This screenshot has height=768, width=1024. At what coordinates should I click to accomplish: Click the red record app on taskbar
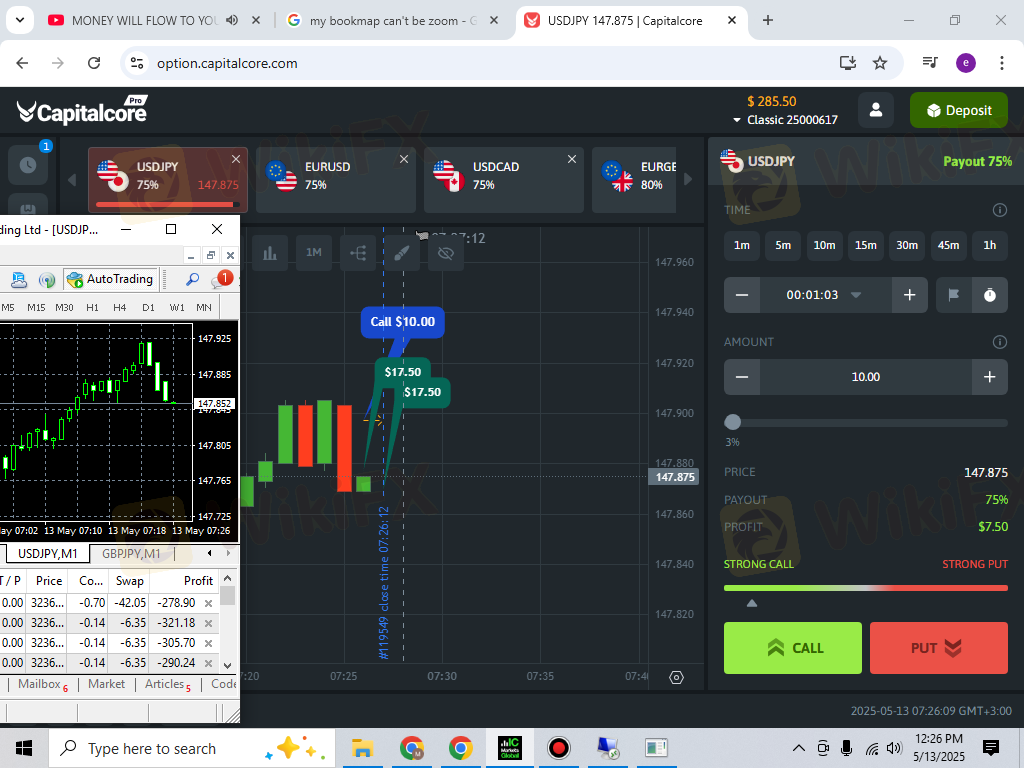[558, 748]
